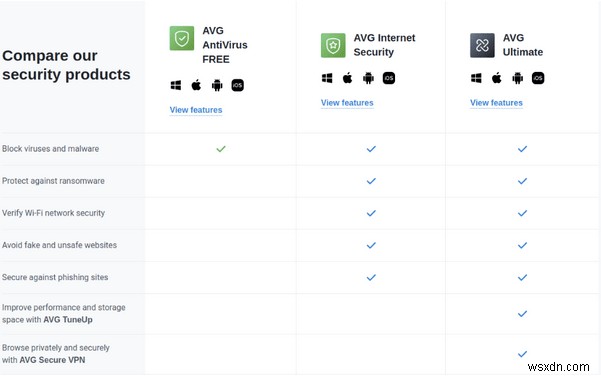The image size is (601, 377).
Task: Select iOS icon under AVG Ultimate
Action: (538, 78)
